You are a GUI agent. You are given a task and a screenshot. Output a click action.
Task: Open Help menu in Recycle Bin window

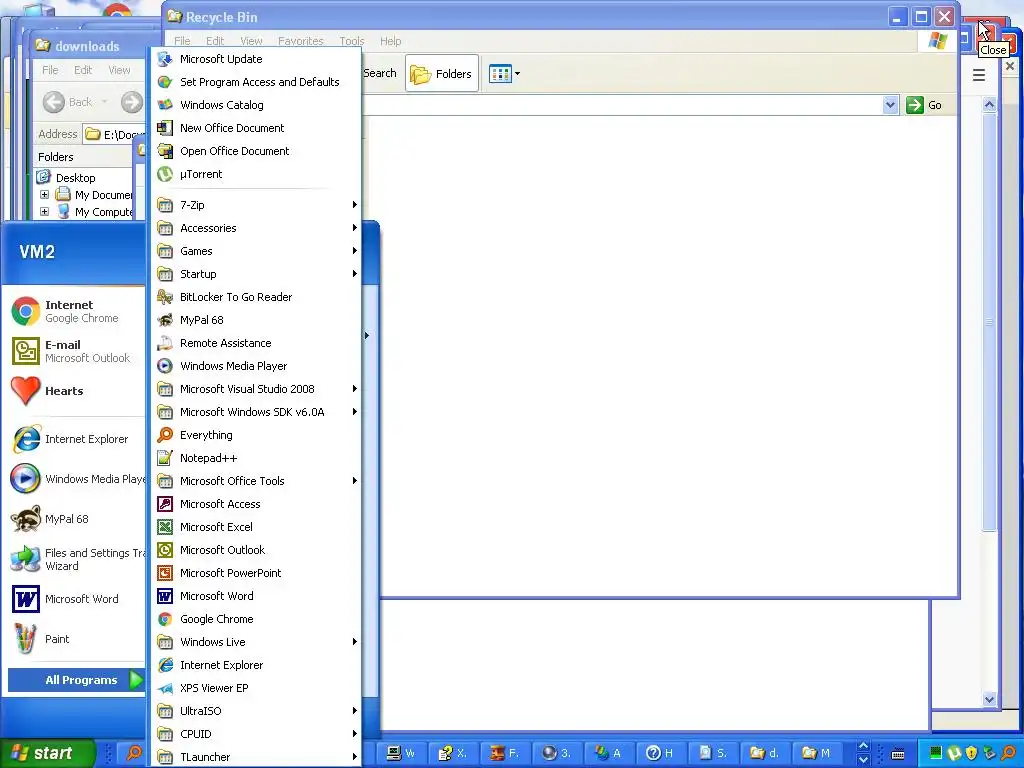tap(391, 40)
